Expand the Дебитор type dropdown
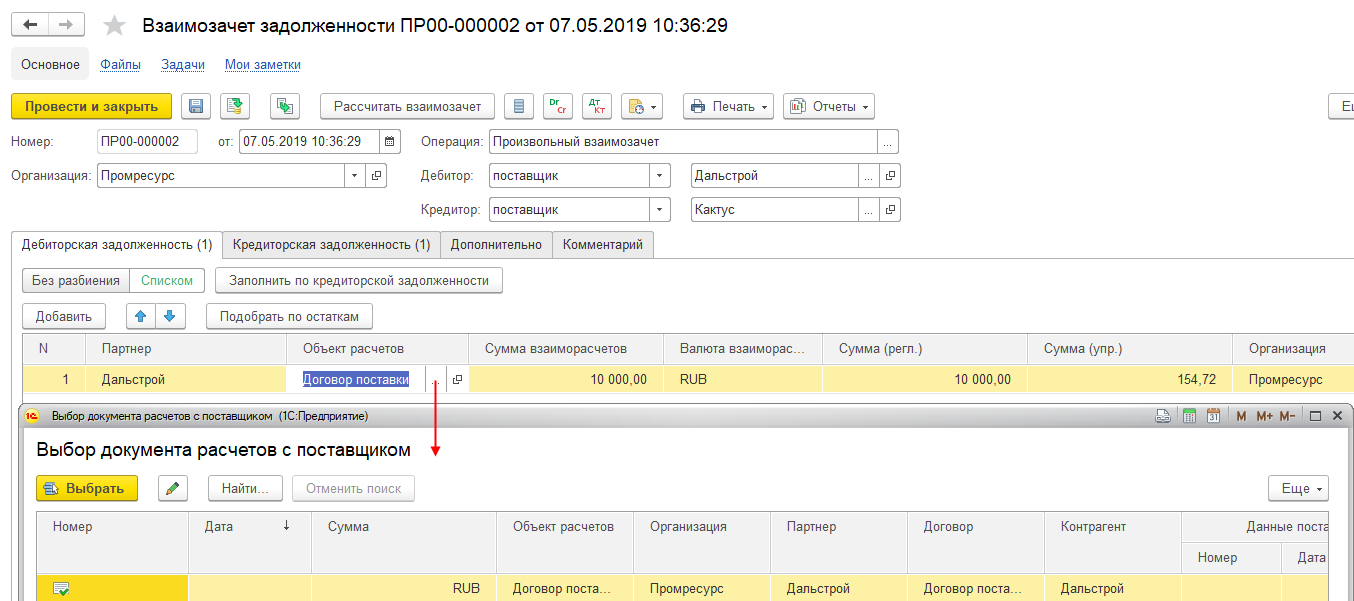The width and height of the screenshot is (1354, 601). coord(659,175)
